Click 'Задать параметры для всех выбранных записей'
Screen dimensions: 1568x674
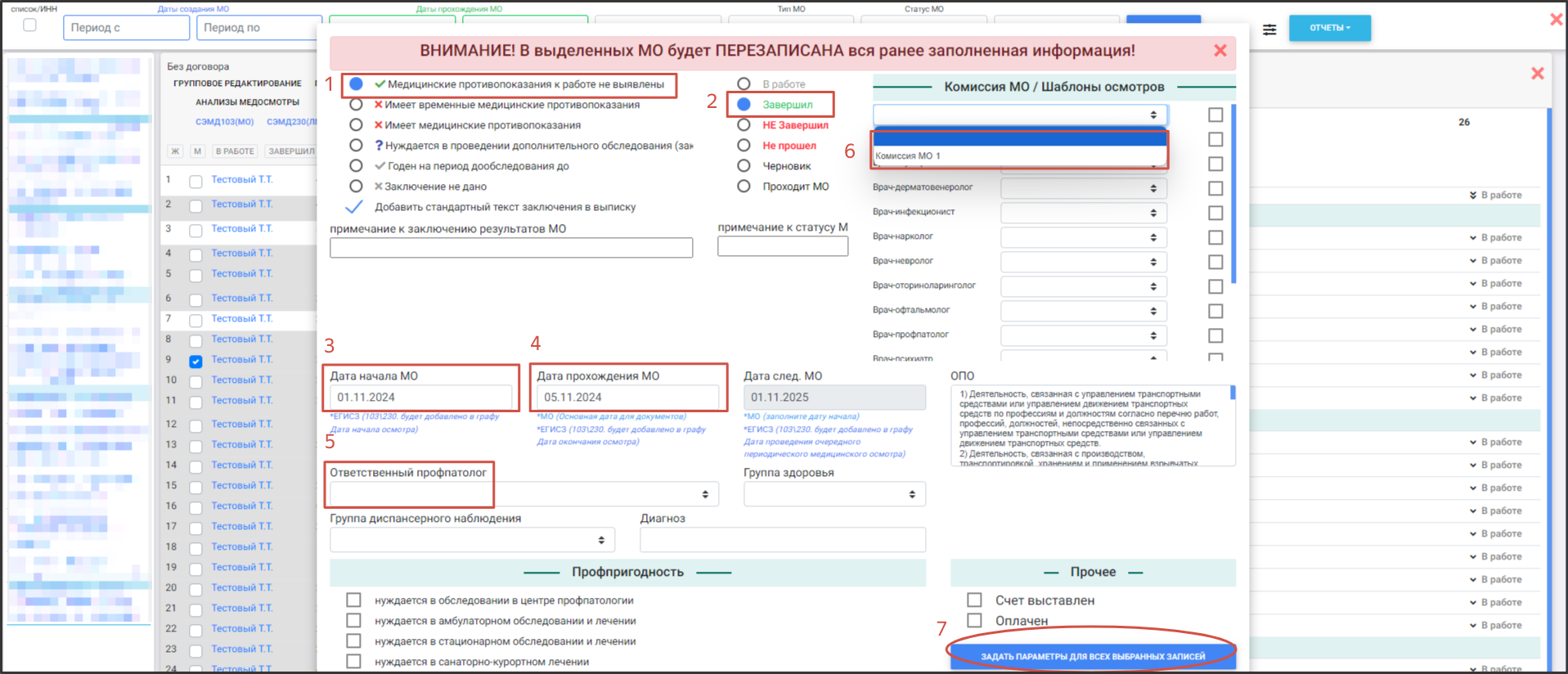pos(1092,656)
